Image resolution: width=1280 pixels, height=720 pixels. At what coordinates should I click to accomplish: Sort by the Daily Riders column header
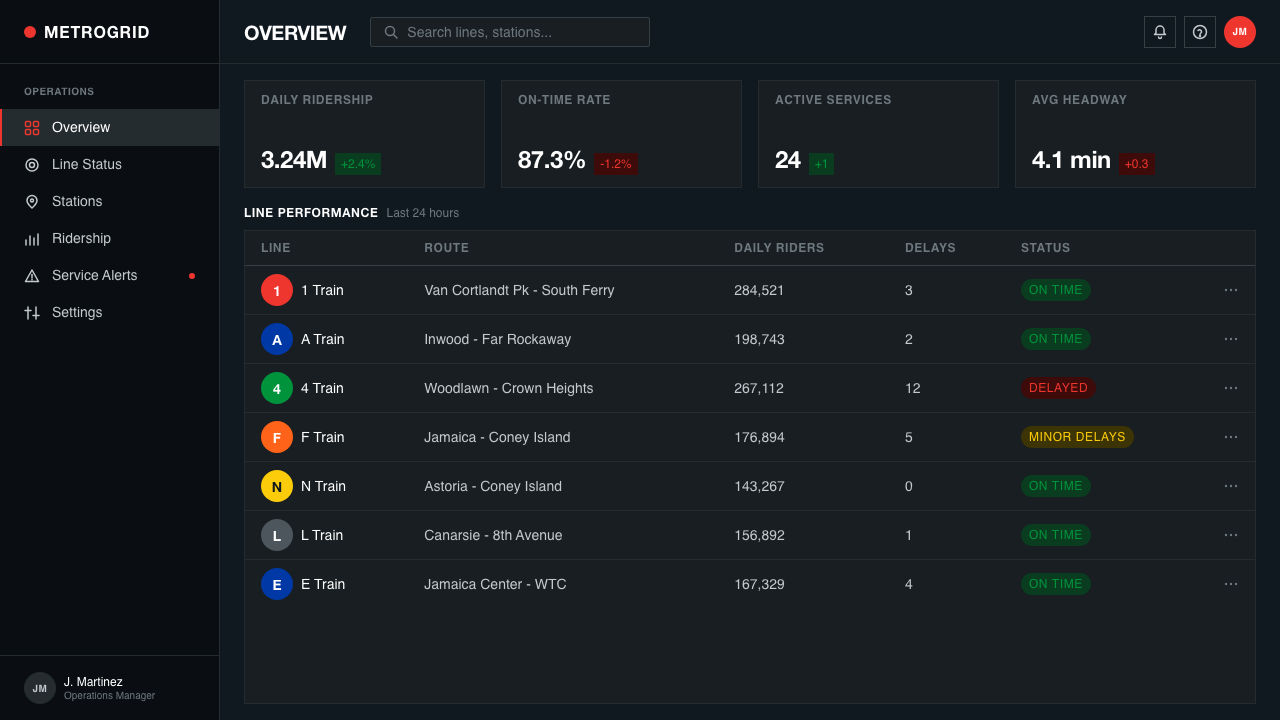(x=779, y=248)
